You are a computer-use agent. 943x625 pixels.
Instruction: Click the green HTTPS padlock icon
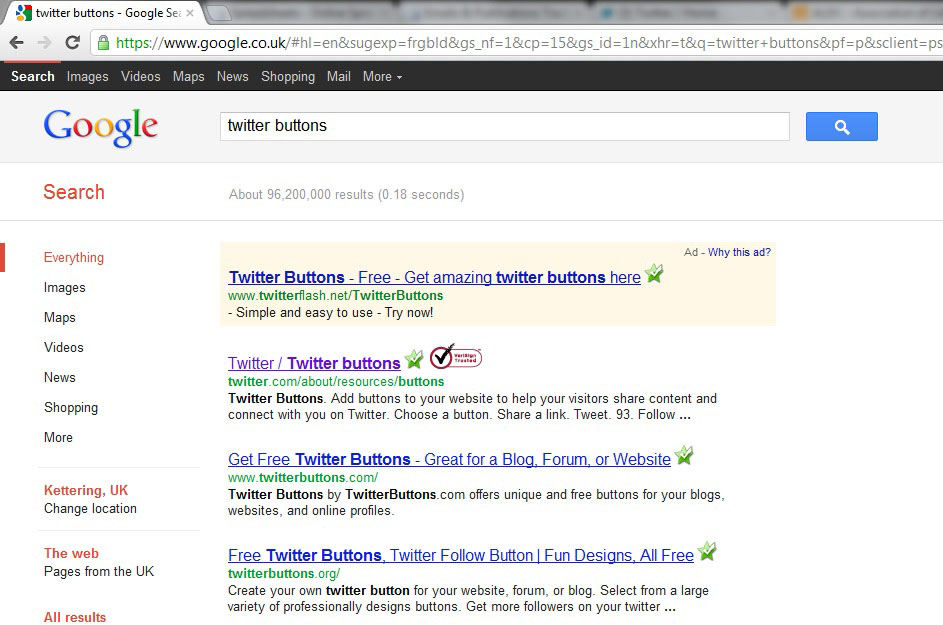(103, 42)
